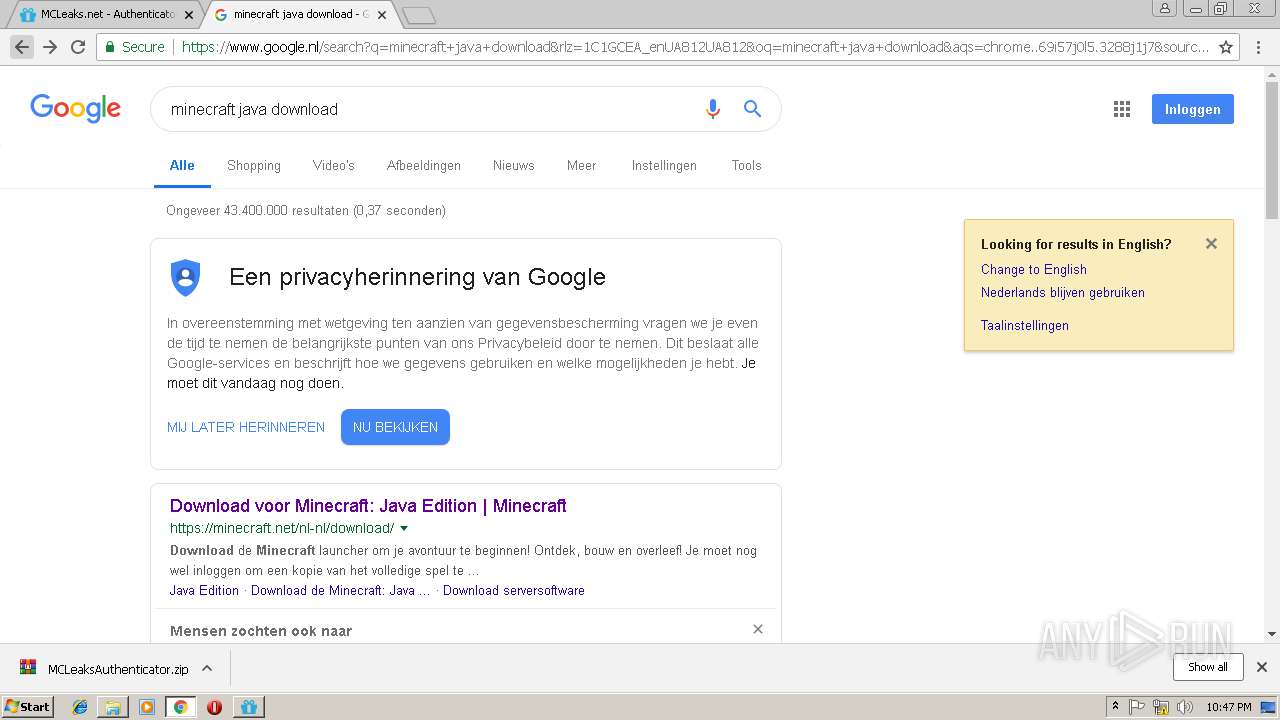
Task: Start voice search with microphone icon
Action: point(712,109)
